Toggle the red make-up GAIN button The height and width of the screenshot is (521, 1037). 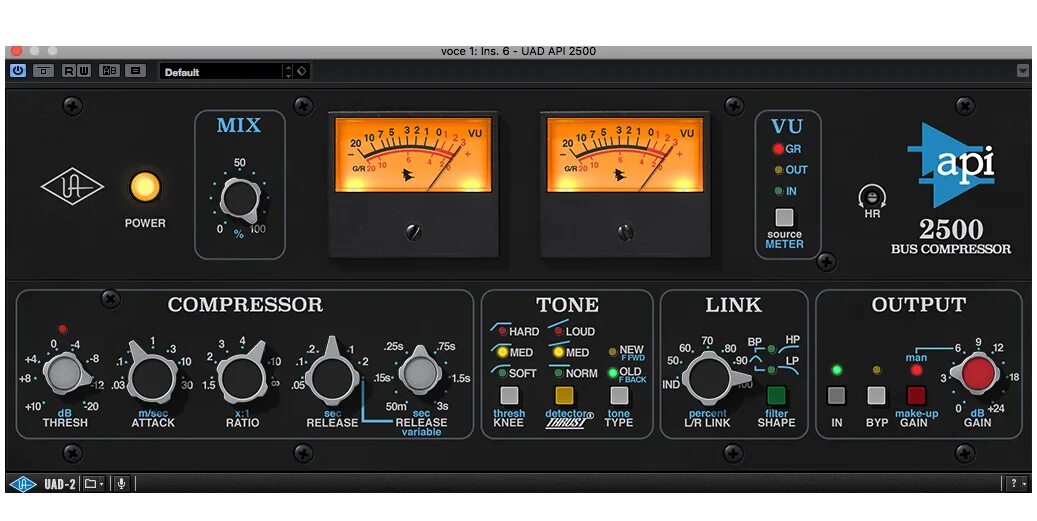click(916, 395)
